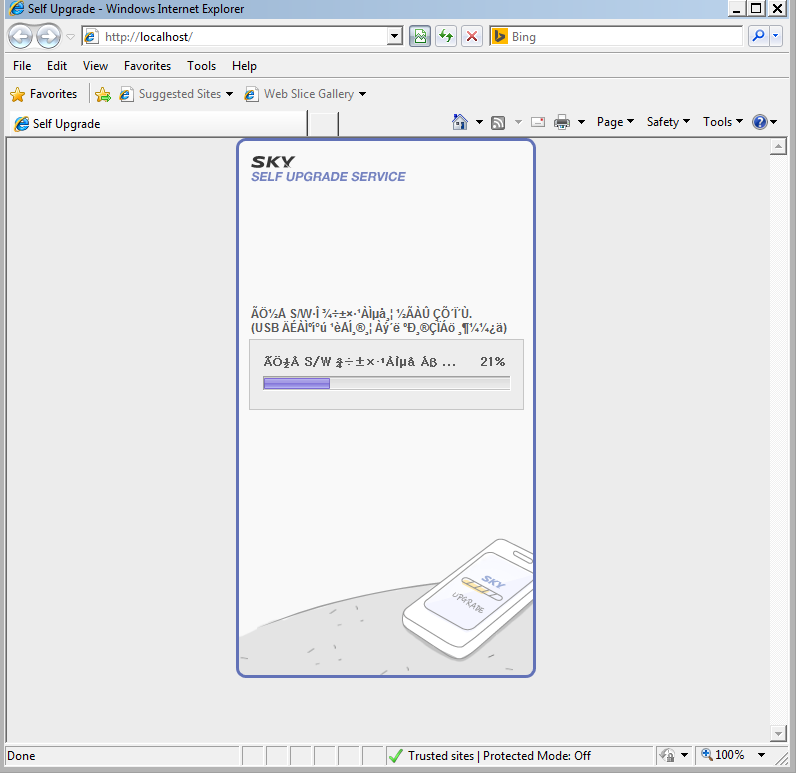This screenshot has height=773, width=796.
Task: Open Suggested Sites link
Action: click(171, 94)
